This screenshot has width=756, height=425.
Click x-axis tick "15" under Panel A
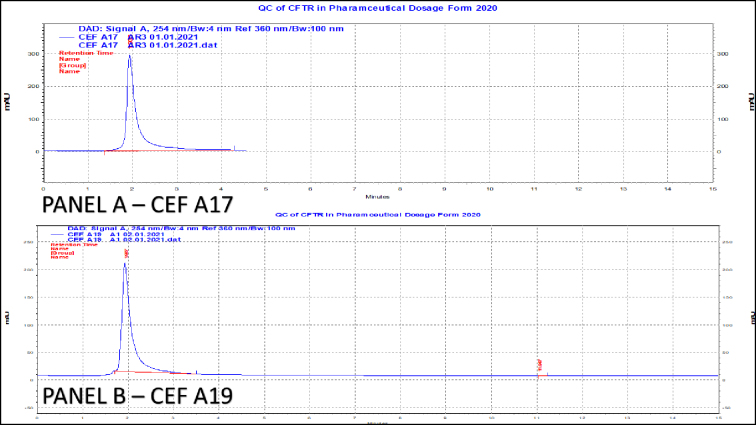pyautogui.click(x=713, y=189)
